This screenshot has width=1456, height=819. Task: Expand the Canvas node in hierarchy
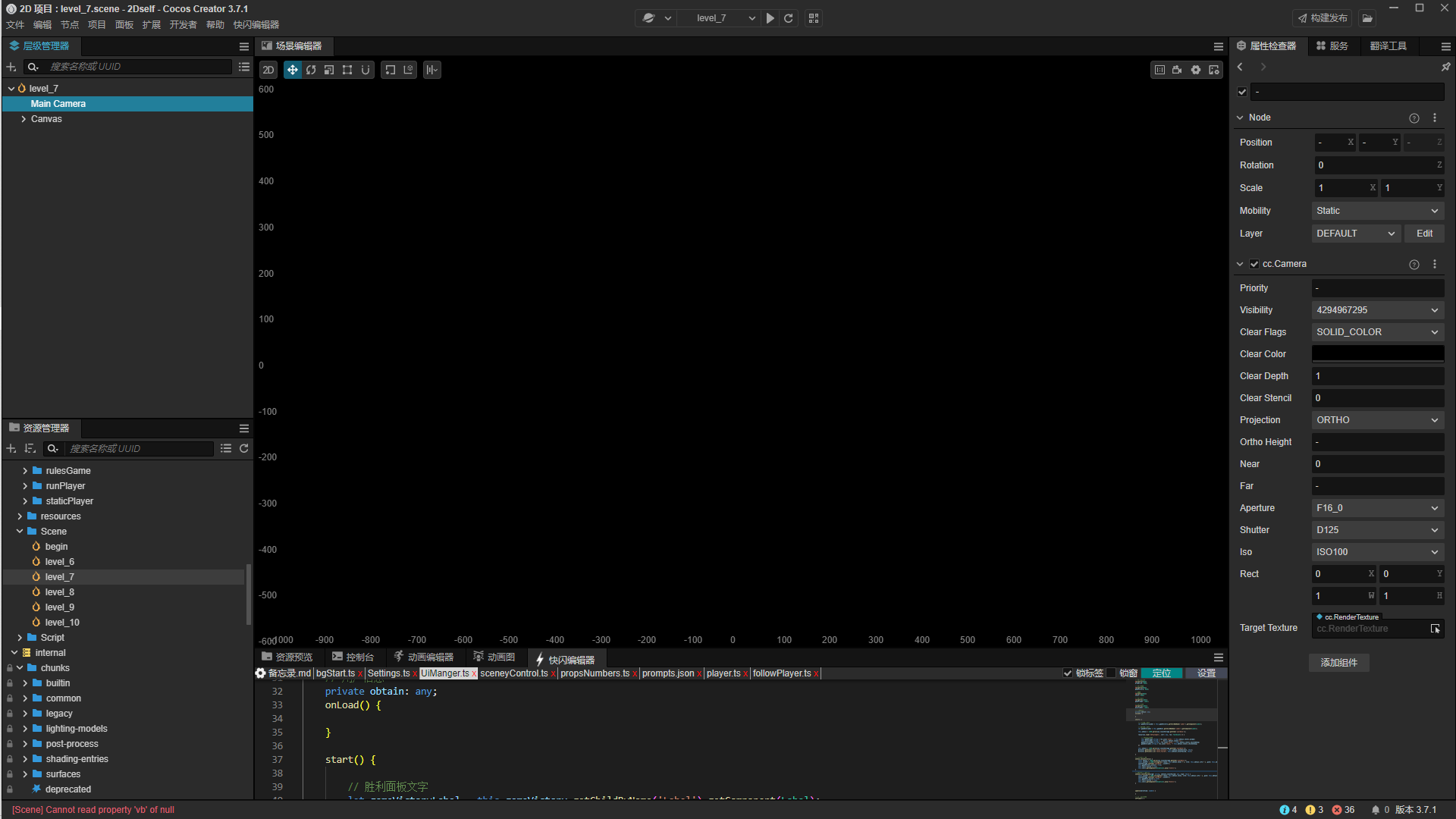click(24, 119)
